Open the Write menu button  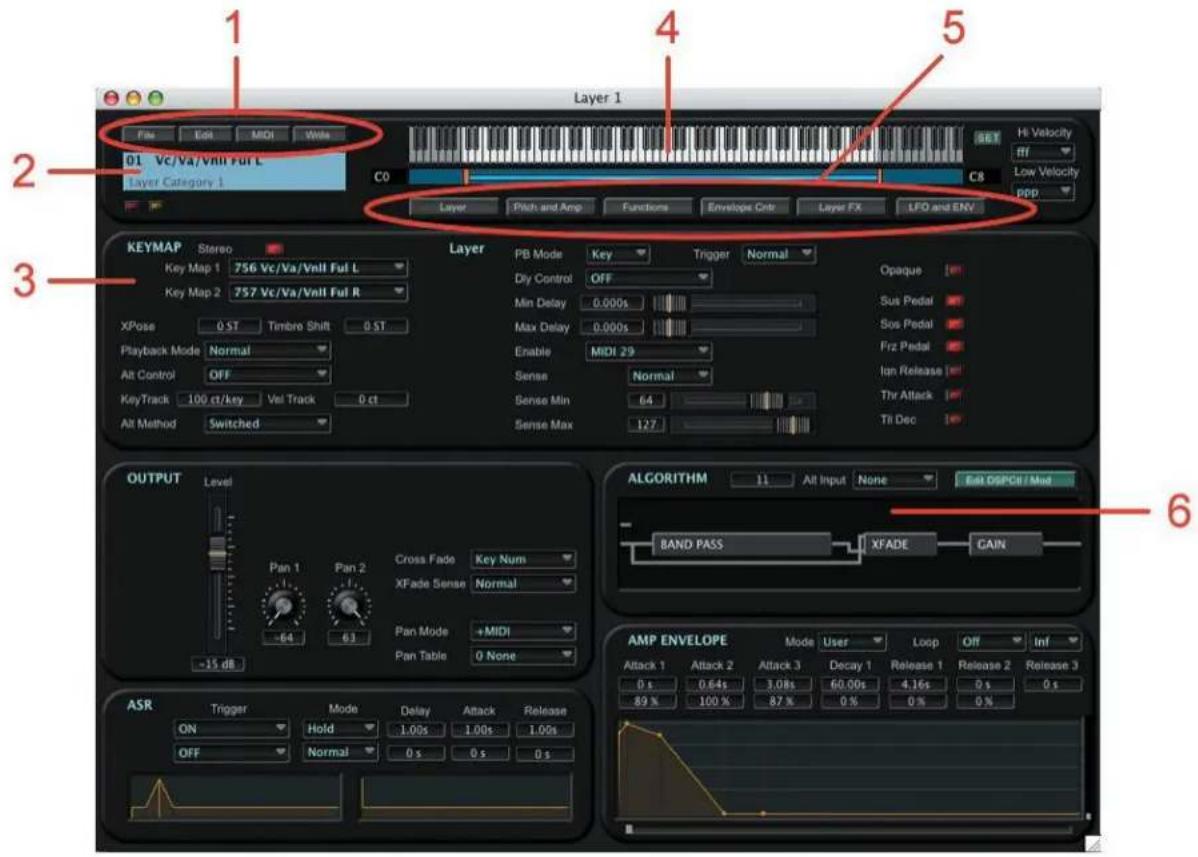coord(319,135)
